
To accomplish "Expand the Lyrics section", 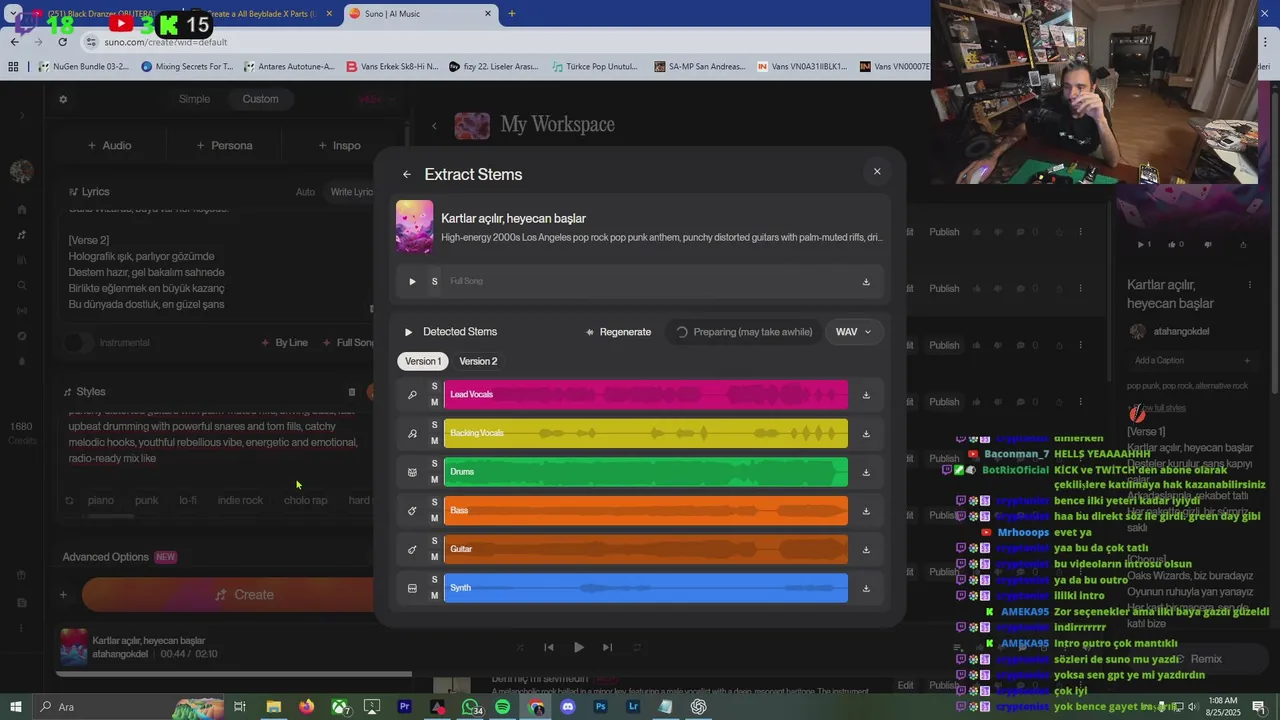I will tap(89, 191).
